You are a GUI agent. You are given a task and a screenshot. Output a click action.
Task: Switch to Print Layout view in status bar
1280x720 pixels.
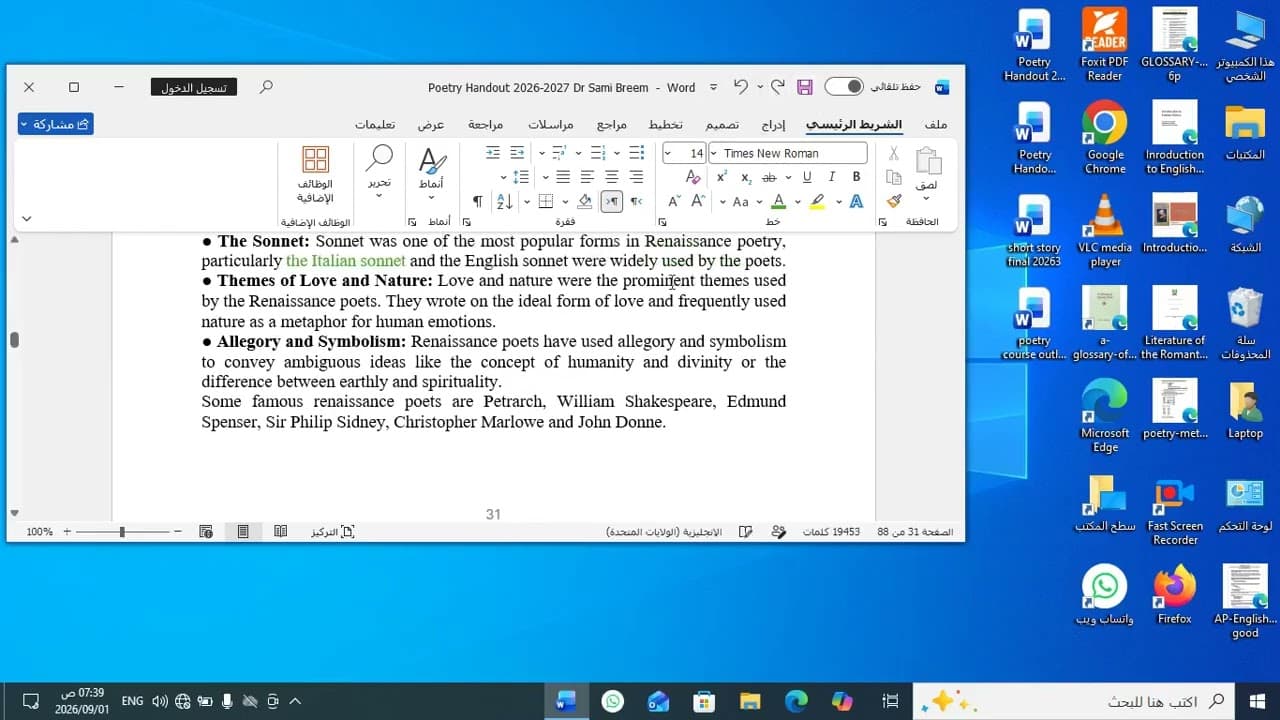[x=242, y=532]
